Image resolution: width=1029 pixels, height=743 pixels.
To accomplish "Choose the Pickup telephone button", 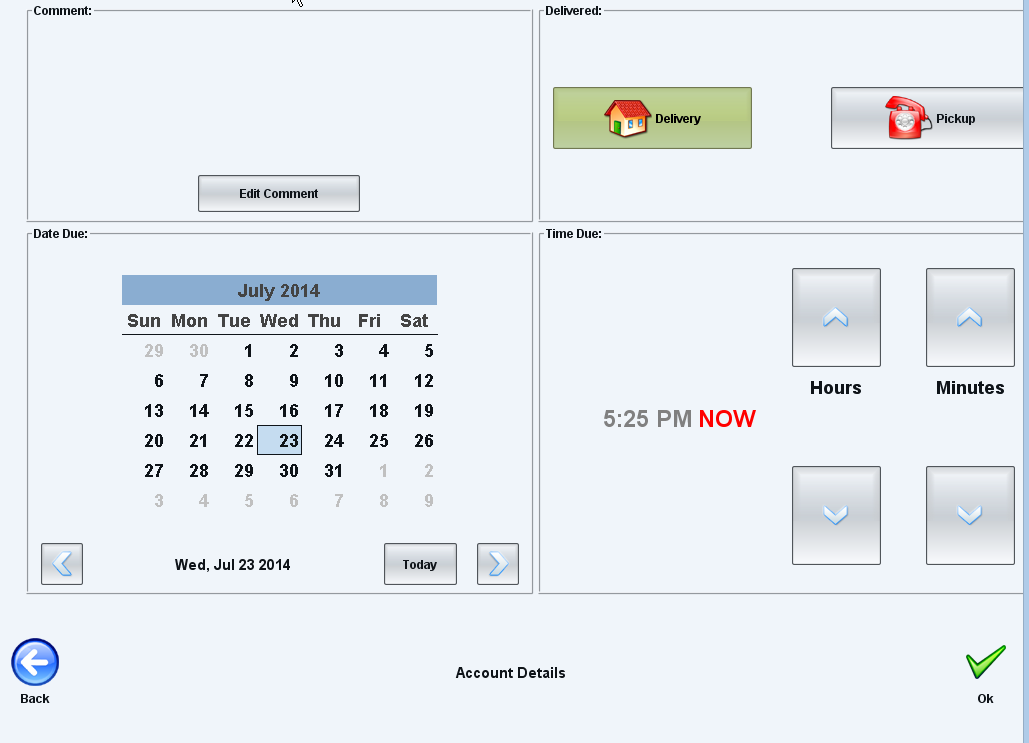I will point(928,118).
